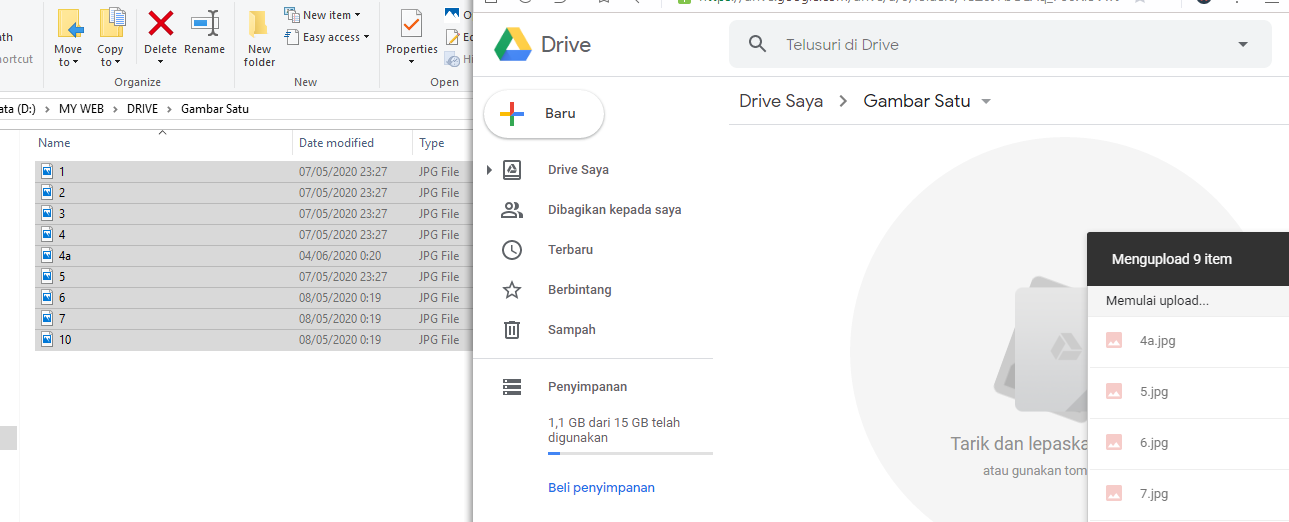Select file 7 in Explorer list
The image size is (1289, 522).
pyautogui.click(x=253, y=318)
